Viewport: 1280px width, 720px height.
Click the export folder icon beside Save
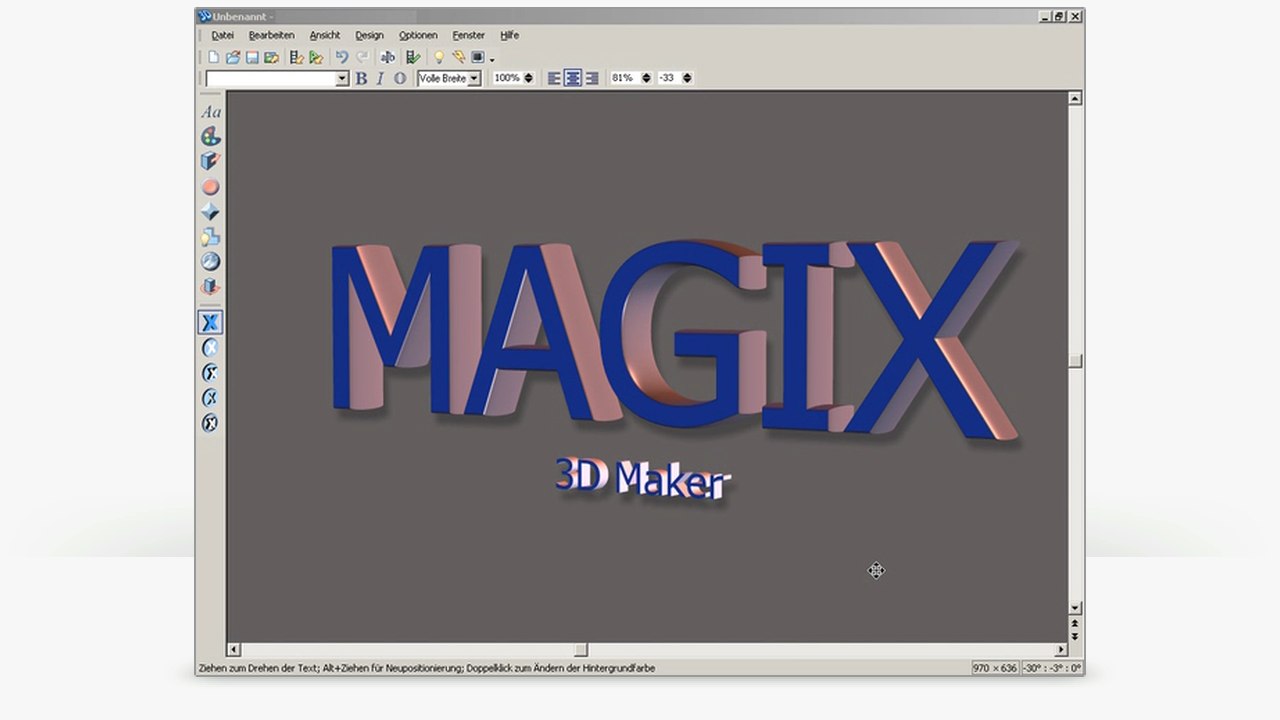tap(271, 58)
